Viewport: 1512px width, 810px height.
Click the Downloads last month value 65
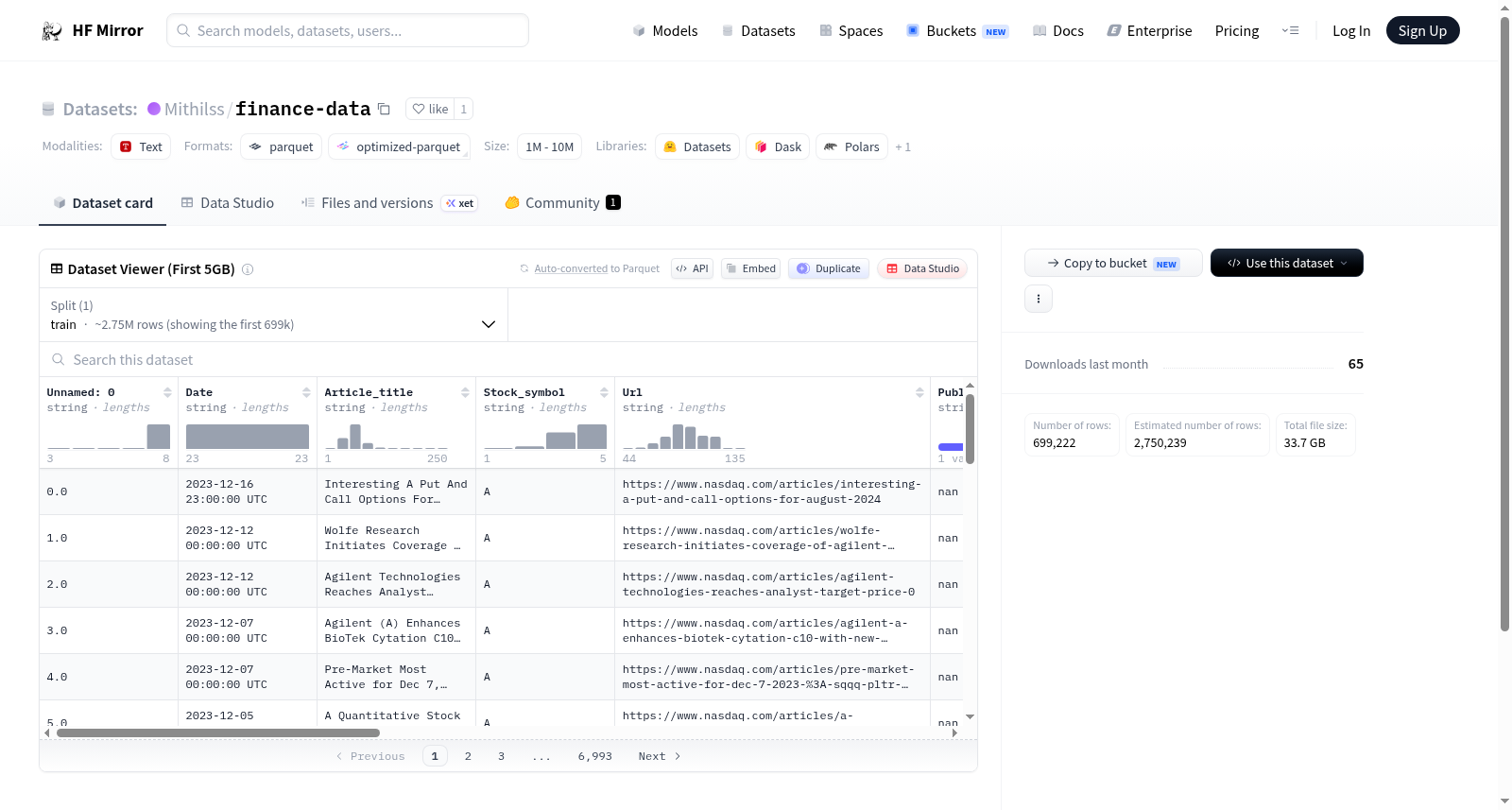[x=1355, y=364]
